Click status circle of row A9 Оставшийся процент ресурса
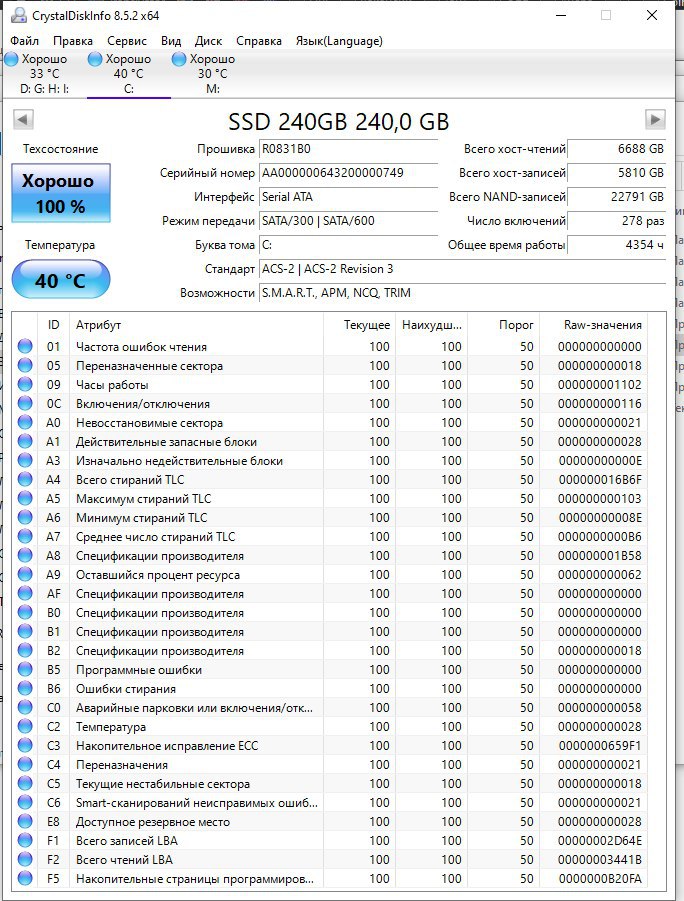The image size is (684, 901). click(x=25, y=574)
